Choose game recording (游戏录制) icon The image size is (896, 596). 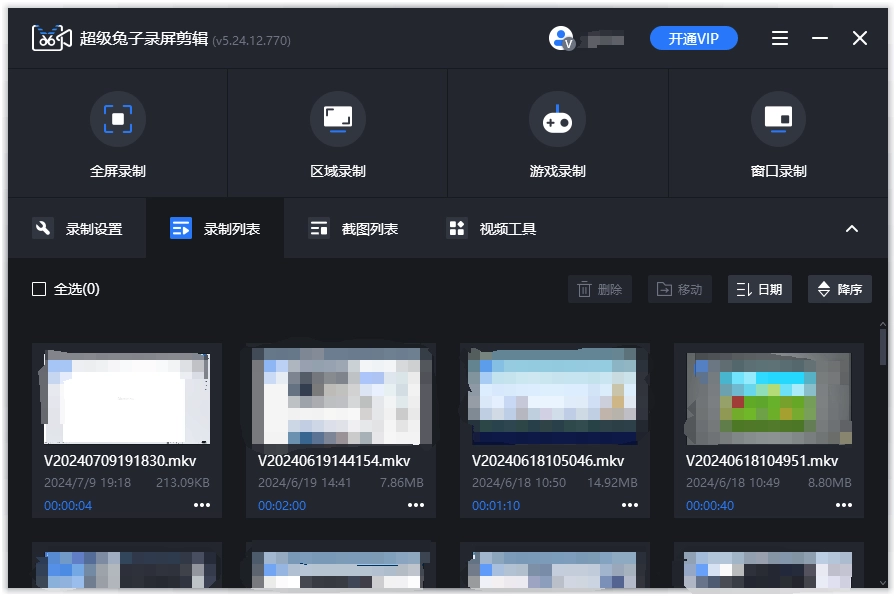[557, 120]
